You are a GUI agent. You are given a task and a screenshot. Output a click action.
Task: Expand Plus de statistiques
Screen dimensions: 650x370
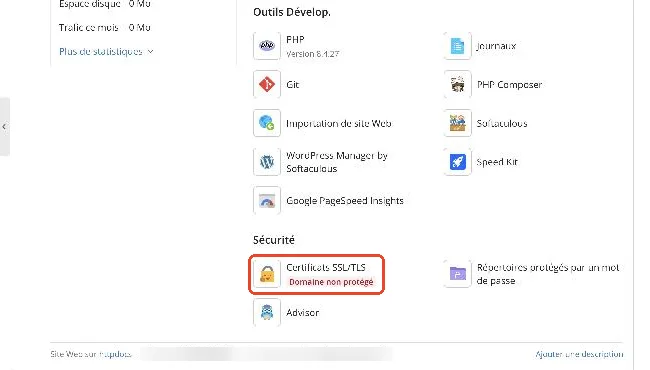point(106,51)
